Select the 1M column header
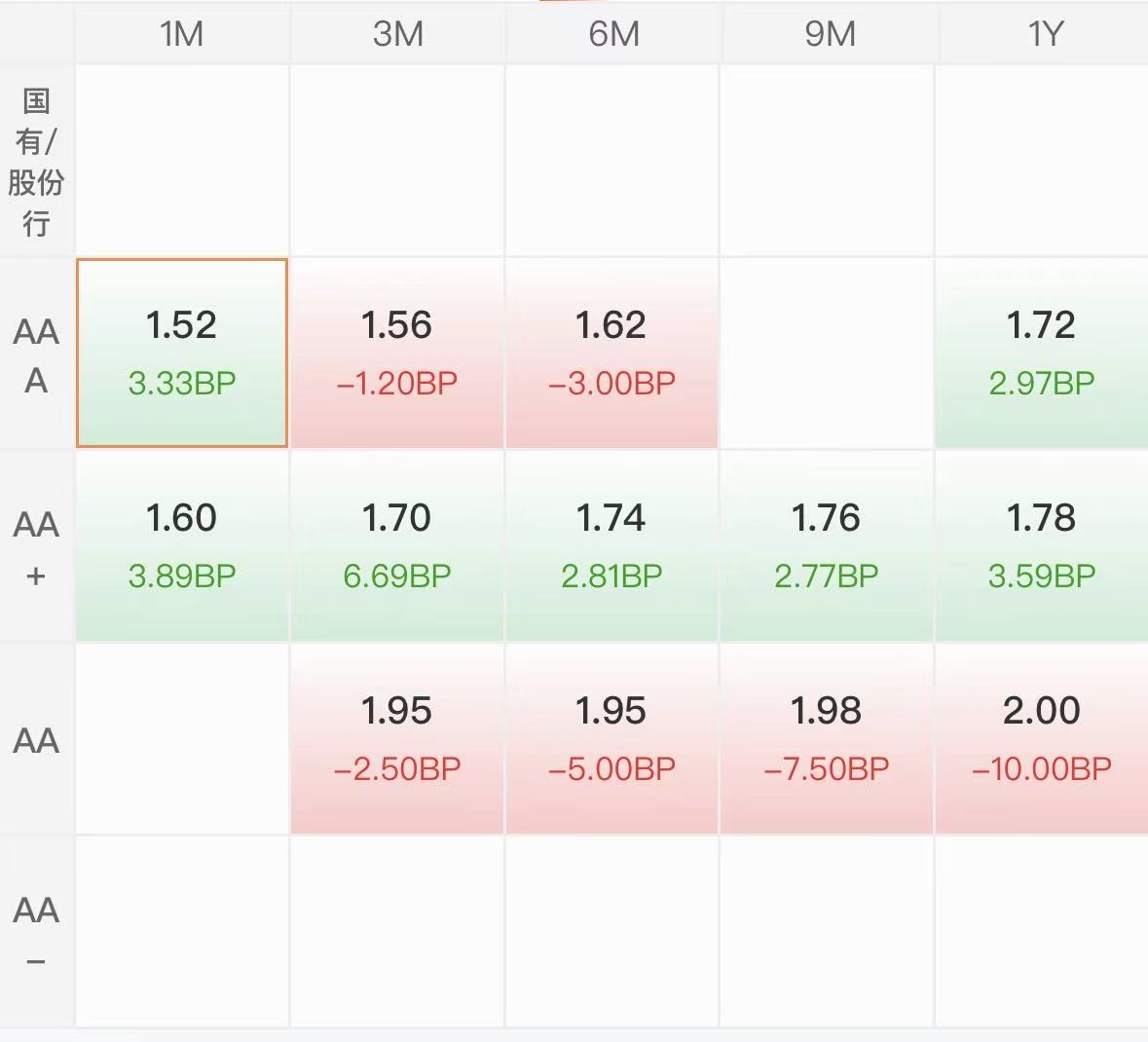Image resolution: width=1148 pixels, height=1042 pixels. (182, 34)
